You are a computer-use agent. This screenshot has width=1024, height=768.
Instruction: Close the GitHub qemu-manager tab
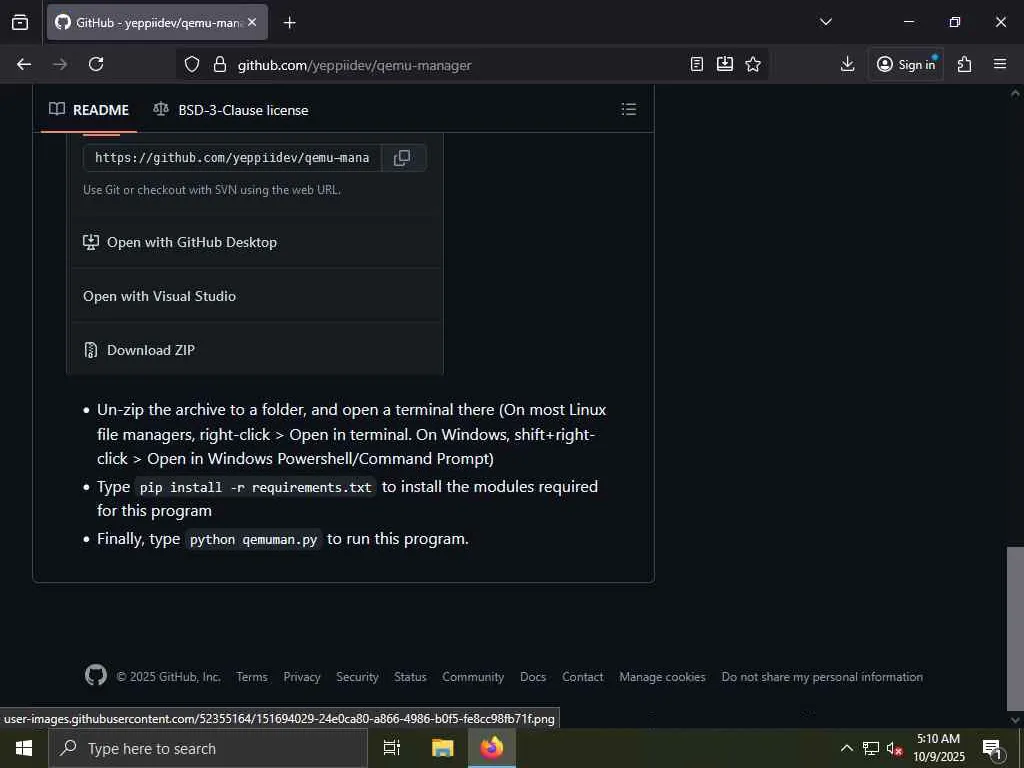click(x=252, y=22)
